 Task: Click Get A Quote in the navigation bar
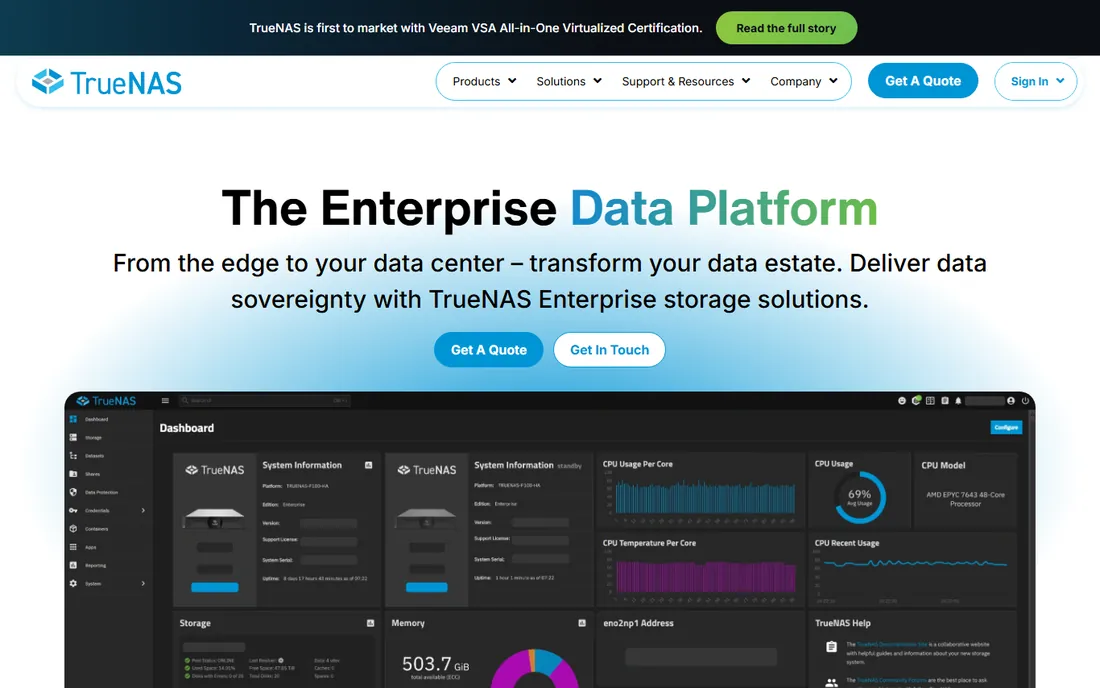[x=923, y=81]
